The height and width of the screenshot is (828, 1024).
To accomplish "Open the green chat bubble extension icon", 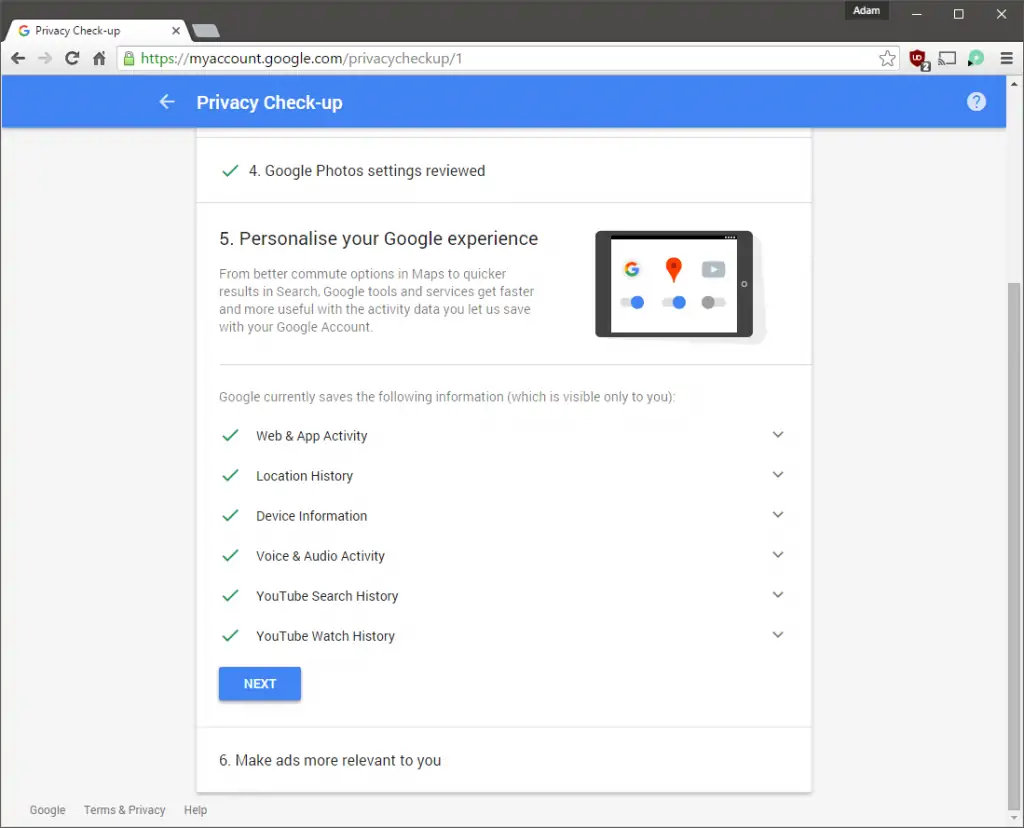I will click(976, 59).
